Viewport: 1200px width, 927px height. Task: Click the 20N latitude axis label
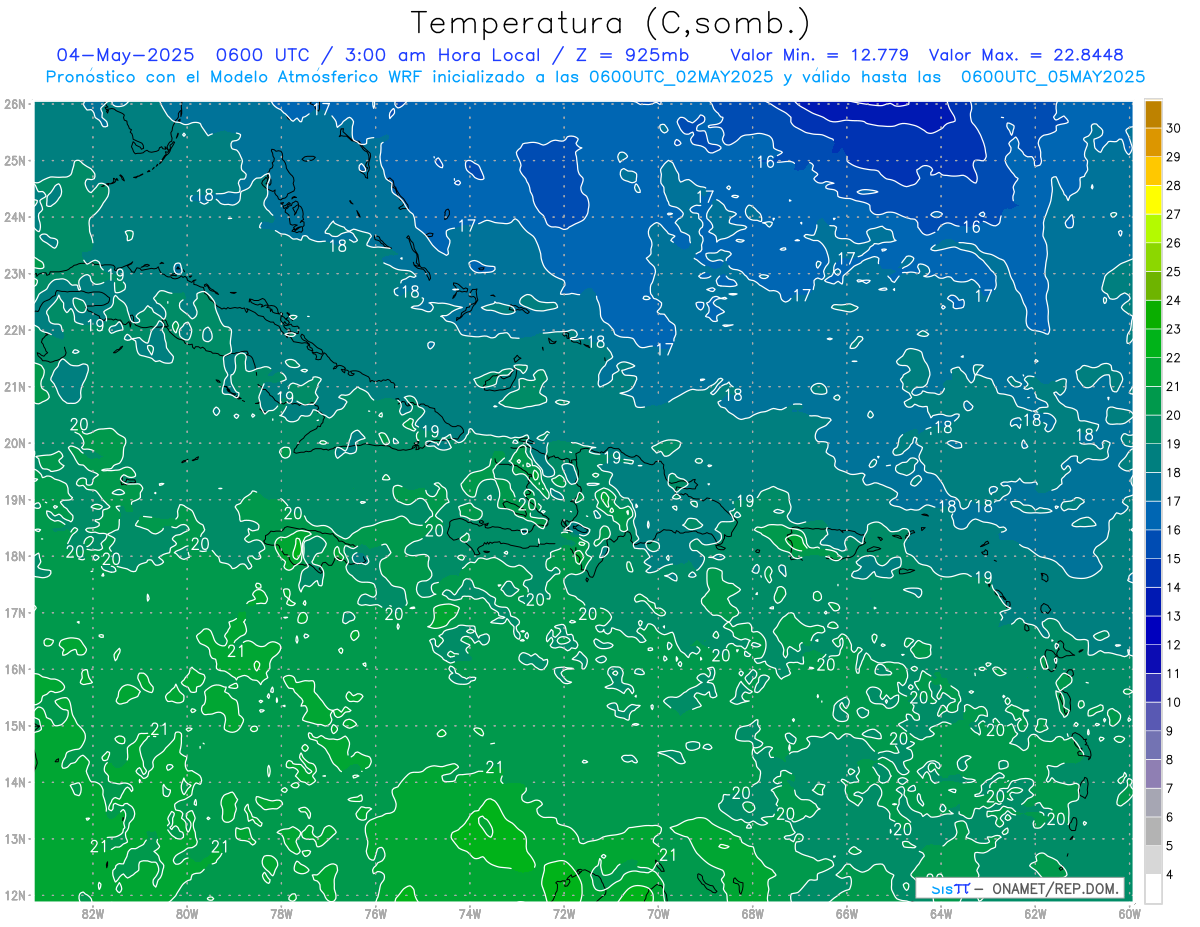coord(14,443)
